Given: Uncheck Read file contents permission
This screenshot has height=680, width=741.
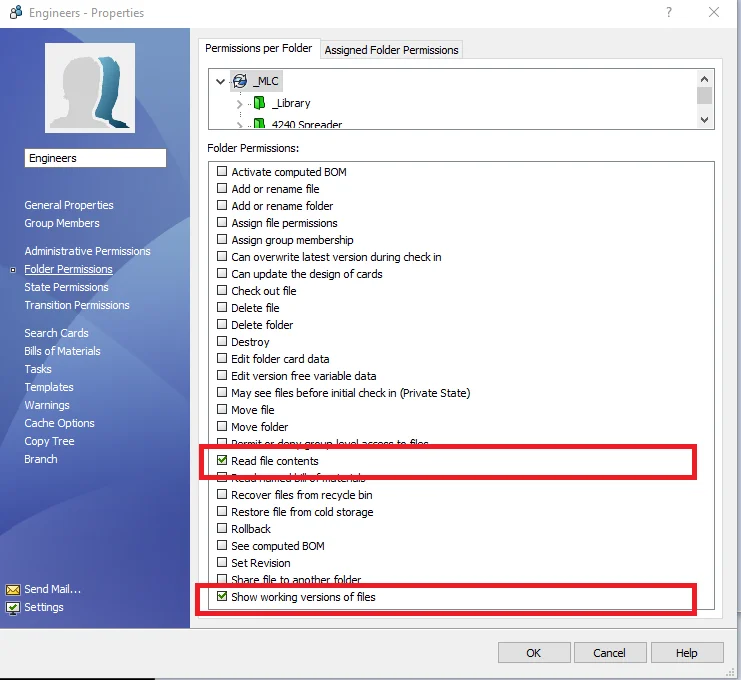Looking at the screenshot, I should point(223,461).
